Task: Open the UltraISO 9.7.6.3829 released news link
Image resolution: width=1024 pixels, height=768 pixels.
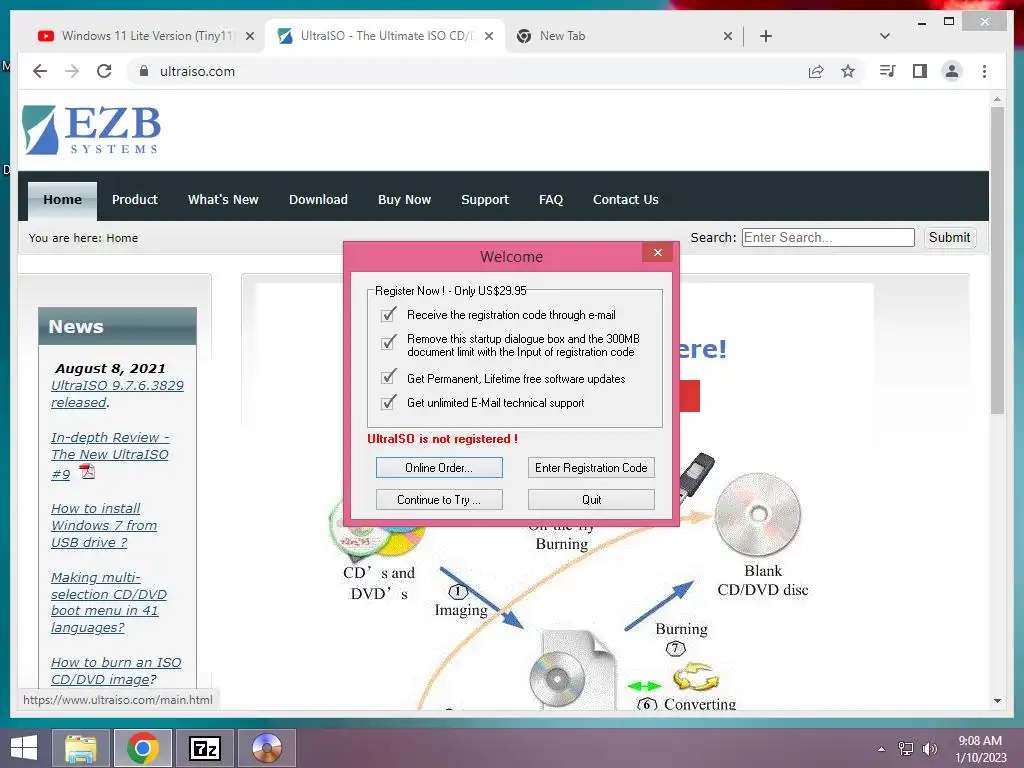Action: (x=117, y=394)
